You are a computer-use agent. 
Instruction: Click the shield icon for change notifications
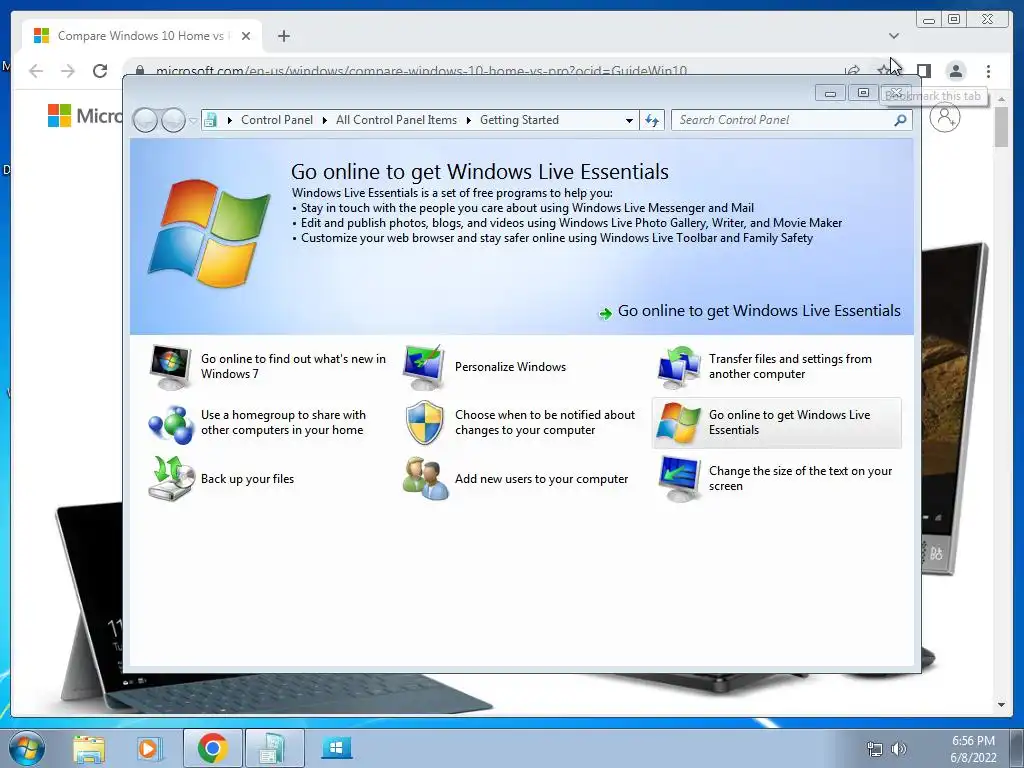click(x=424, y=423)
